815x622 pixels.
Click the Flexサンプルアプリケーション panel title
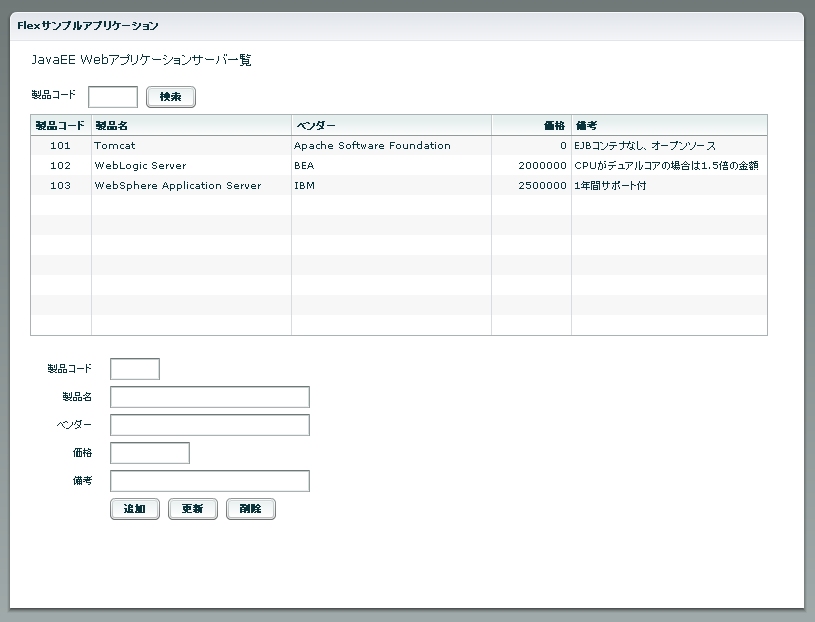click(88, 25)
